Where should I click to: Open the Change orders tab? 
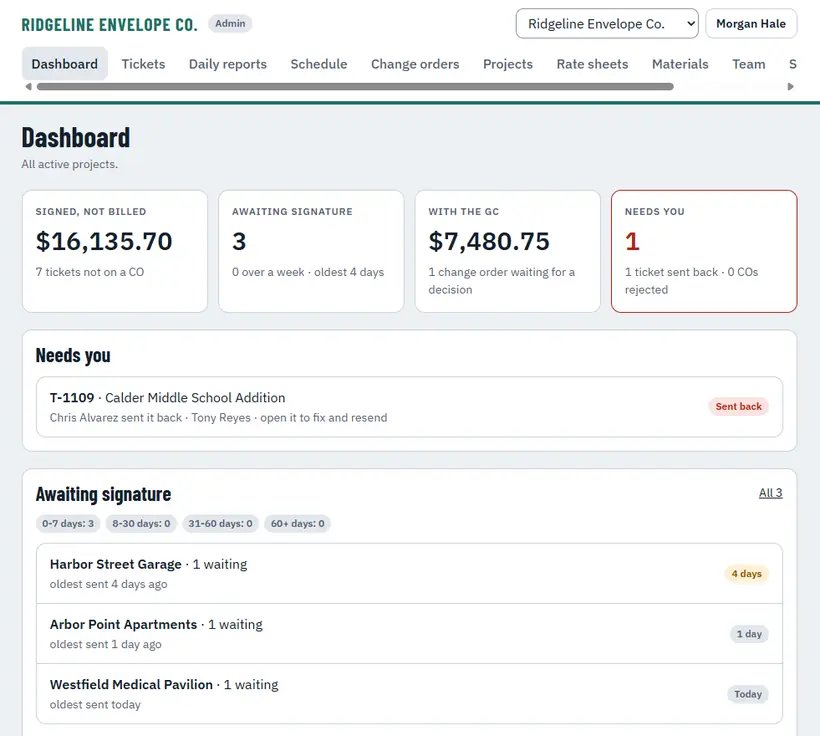coord(415,64)
